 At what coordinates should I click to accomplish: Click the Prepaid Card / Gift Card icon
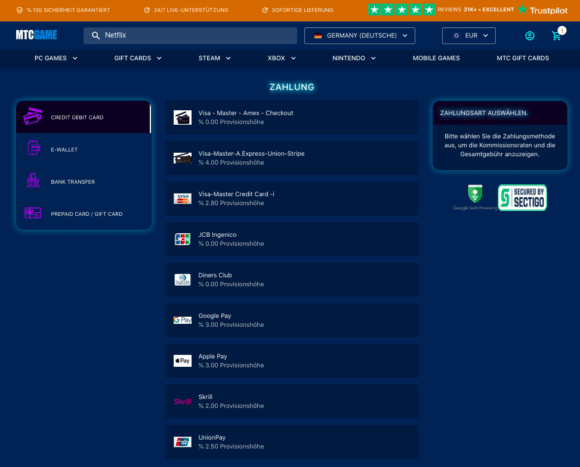click(x=33, y=213)
